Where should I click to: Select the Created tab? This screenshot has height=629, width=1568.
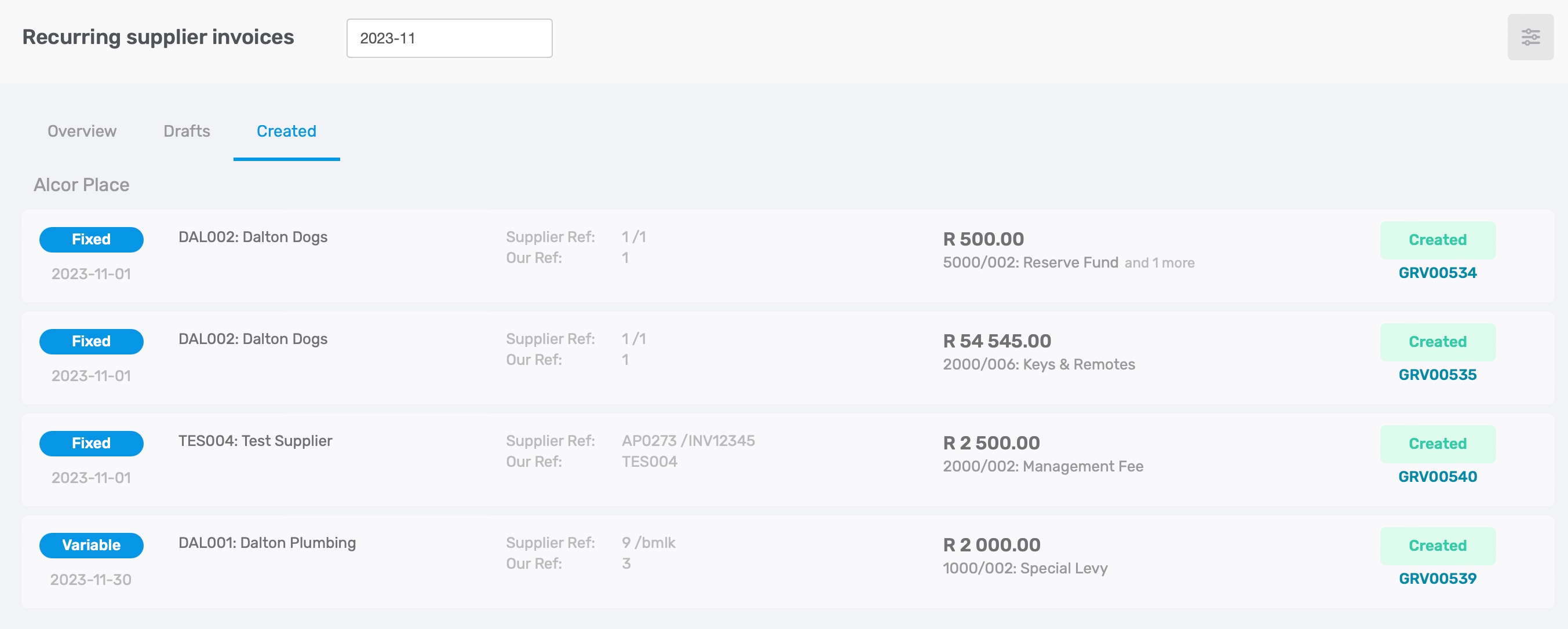click(286, 131)
